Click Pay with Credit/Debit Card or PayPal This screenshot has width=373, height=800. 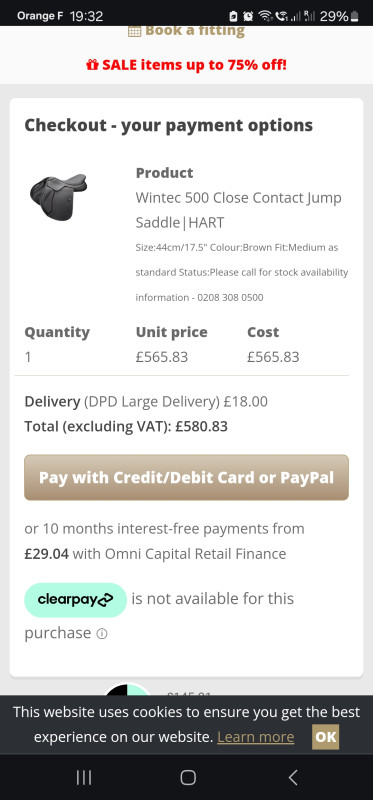186,478
